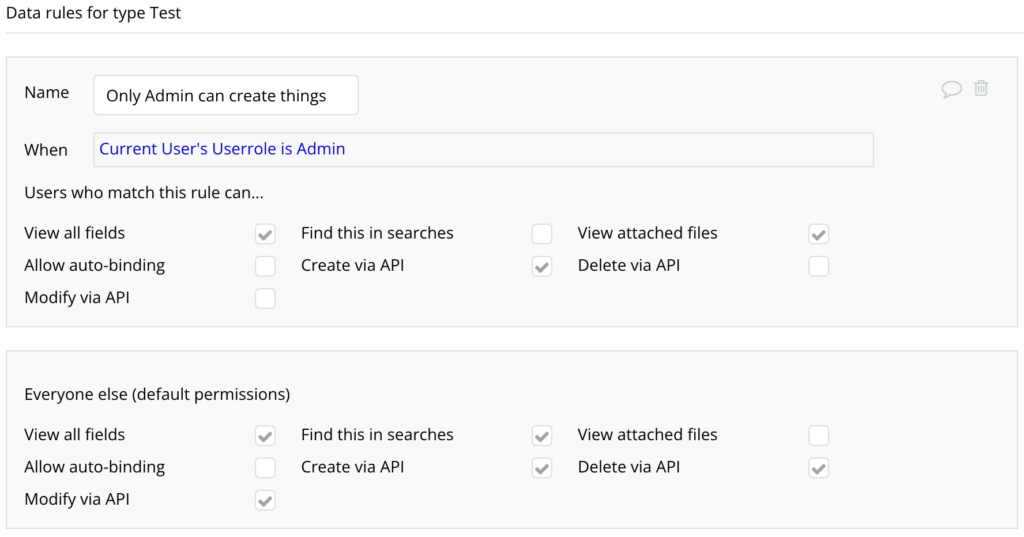This screenshot has height=537, width=1024.
Task: Uncheck Everyone else 'Delete via API'
Action: coord(819,468)
